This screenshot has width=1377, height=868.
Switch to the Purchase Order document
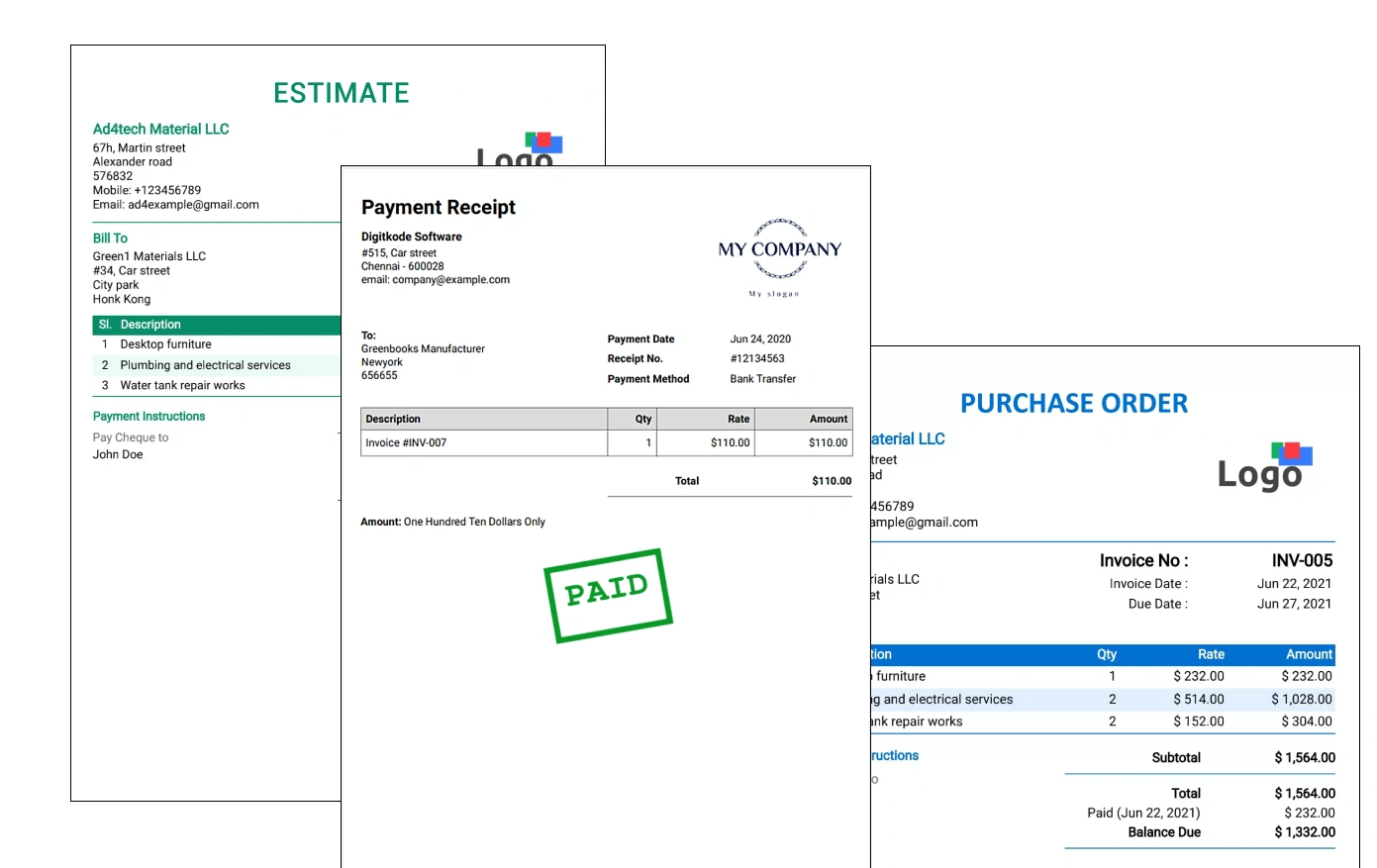[1074, 403]
